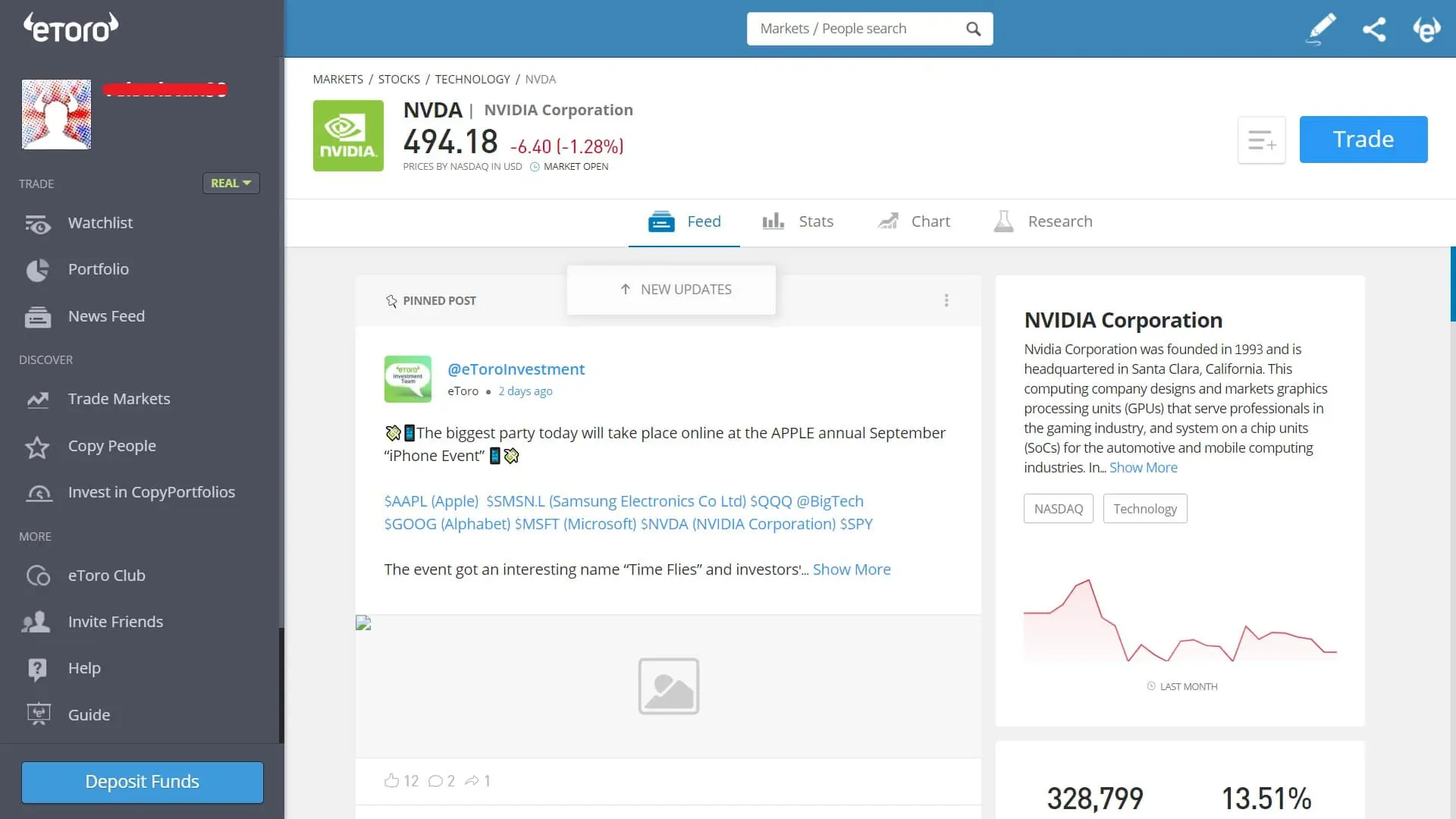
Task: Open Help in the sidebar
Action: [84, 668]
